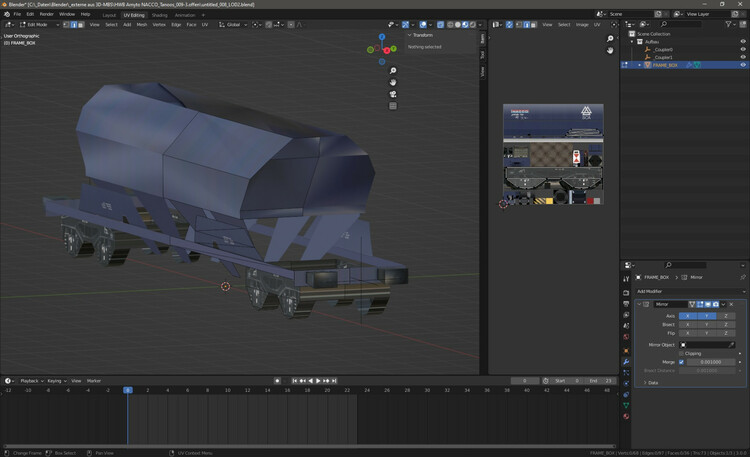Enable the Clipping checkbox

click(x=682, y=354)
